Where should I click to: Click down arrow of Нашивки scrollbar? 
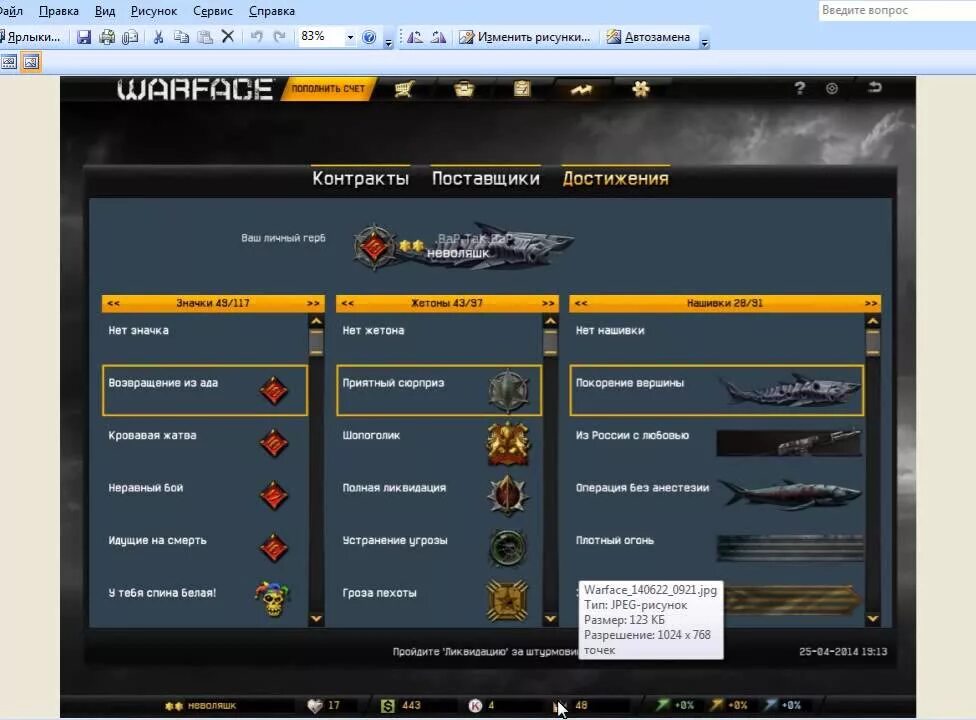click(873, 619)
